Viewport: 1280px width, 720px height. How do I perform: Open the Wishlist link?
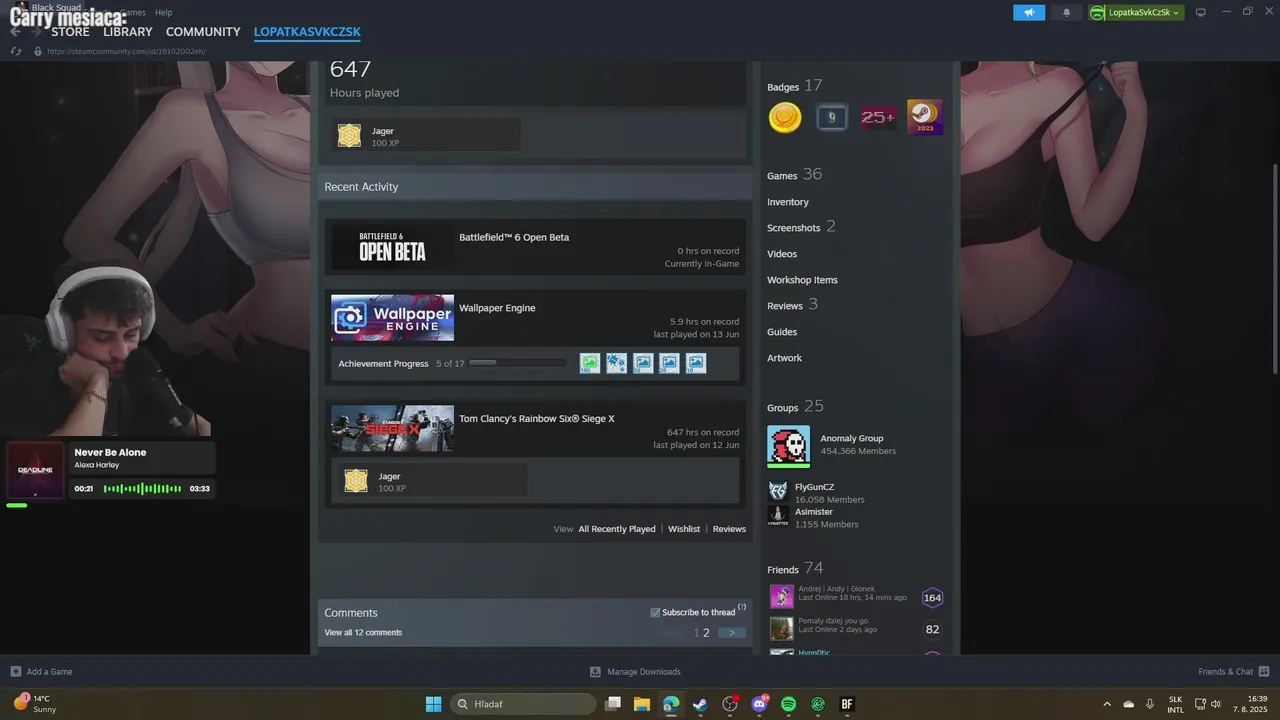coord(684,529)
